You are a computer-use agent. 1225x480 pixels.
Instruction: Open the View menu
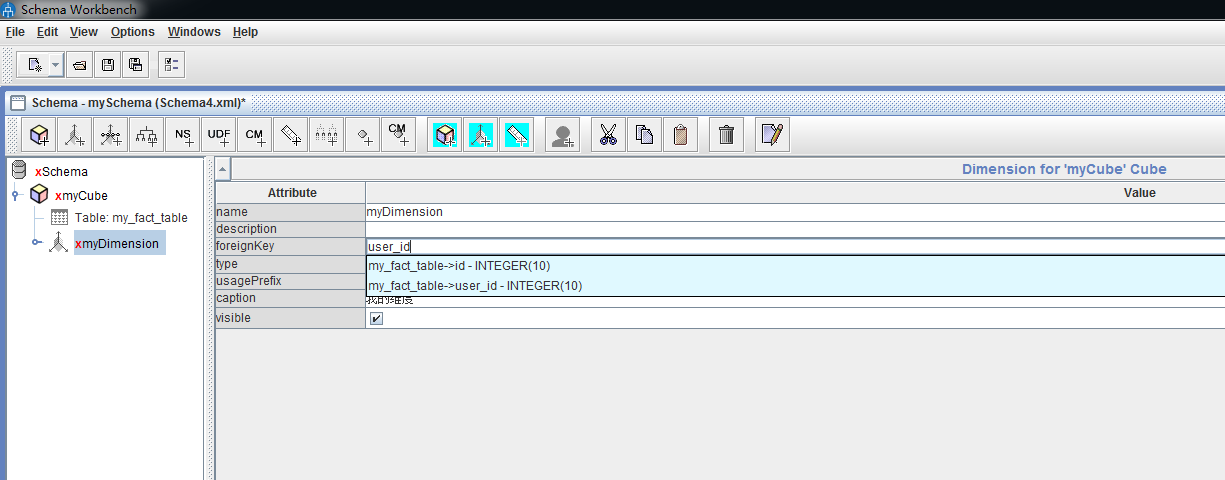[x=84, y=32]
